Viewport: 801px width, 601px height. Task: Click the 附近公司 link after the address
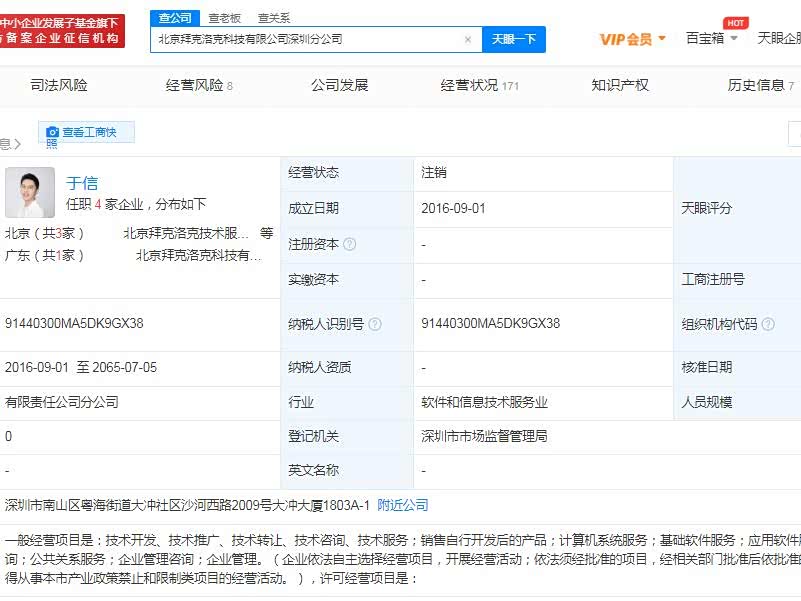402,505
